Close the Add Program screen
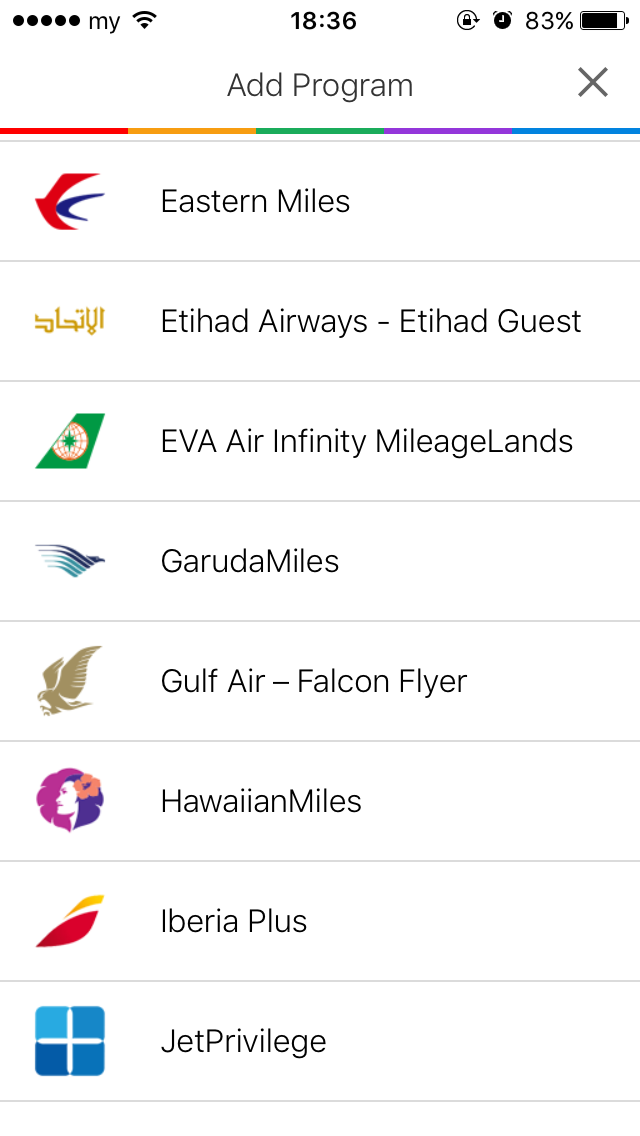 click(593, 83)
